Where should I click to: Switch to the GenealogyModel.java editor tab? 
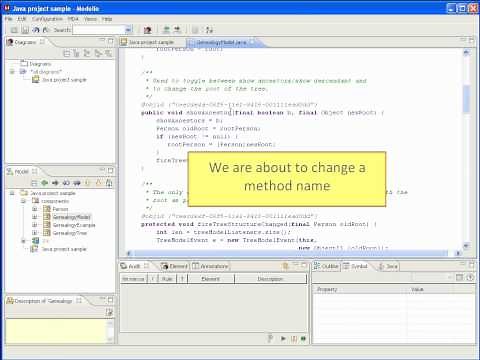221,42
